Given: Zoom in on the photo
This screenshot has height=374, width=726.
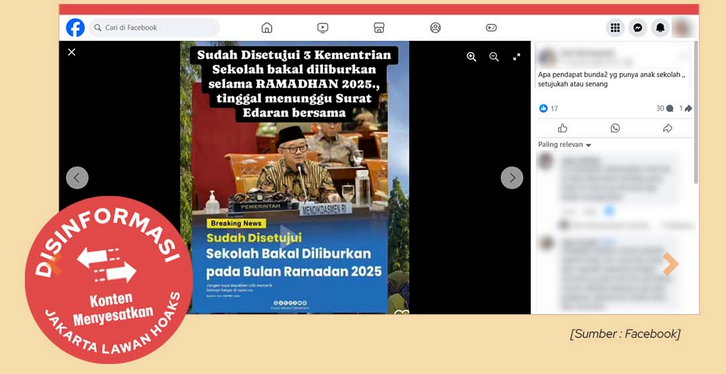Looking at the screenshot, I should (x=471, y=57).
